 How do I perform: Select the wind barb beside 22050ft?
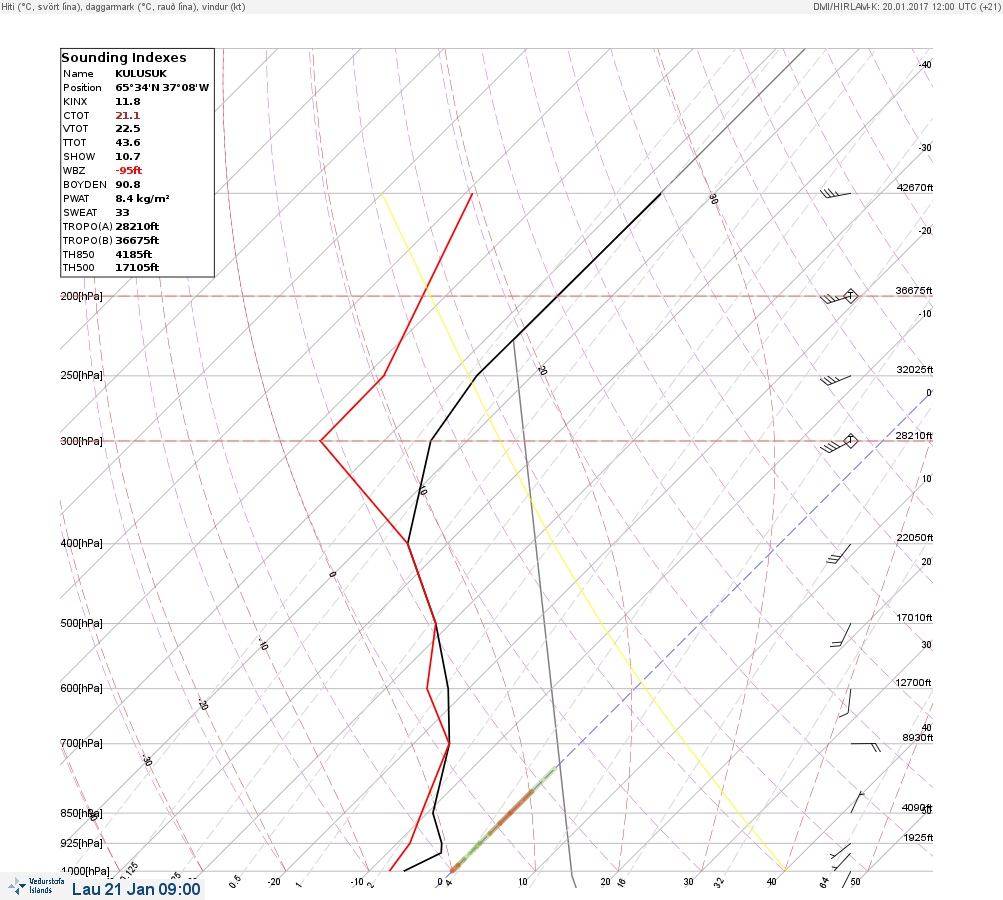click(x=839, y=553)
